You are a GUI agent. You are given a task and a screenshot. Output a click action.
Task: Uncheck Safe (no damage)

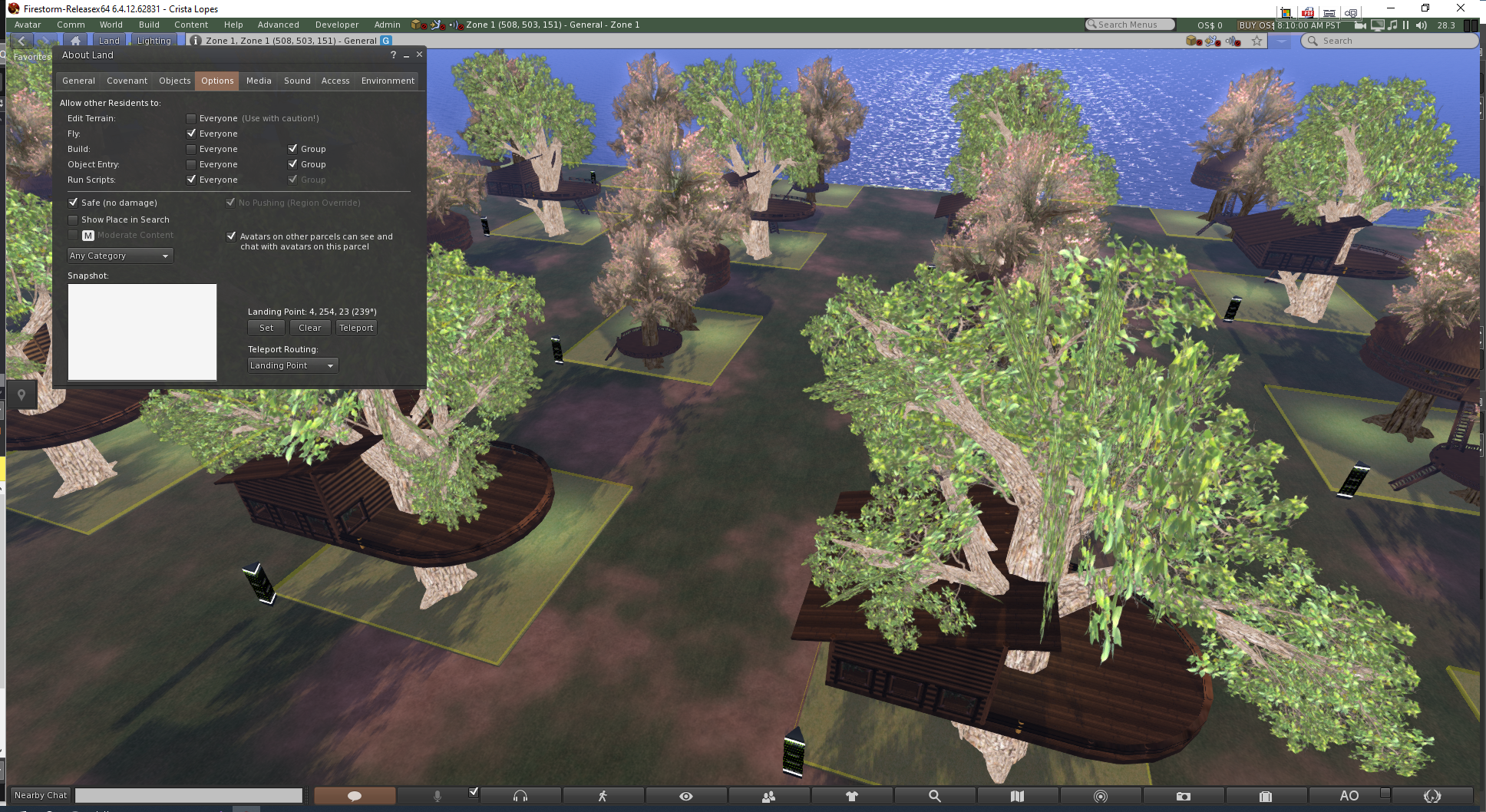[73, 203]
